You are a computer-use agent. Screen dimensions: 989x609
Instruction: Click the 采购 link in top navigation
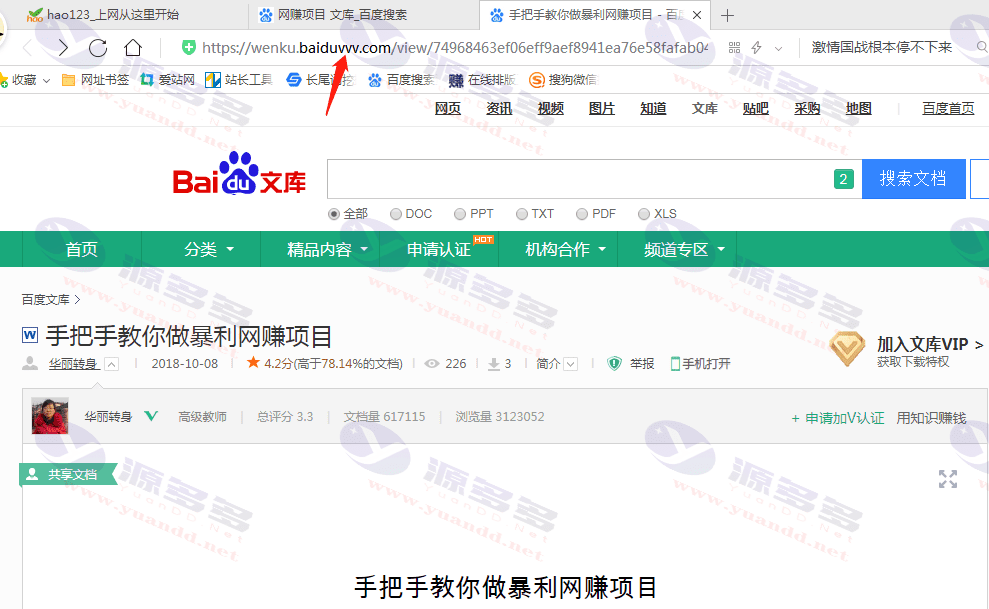(x=807, y=108)
